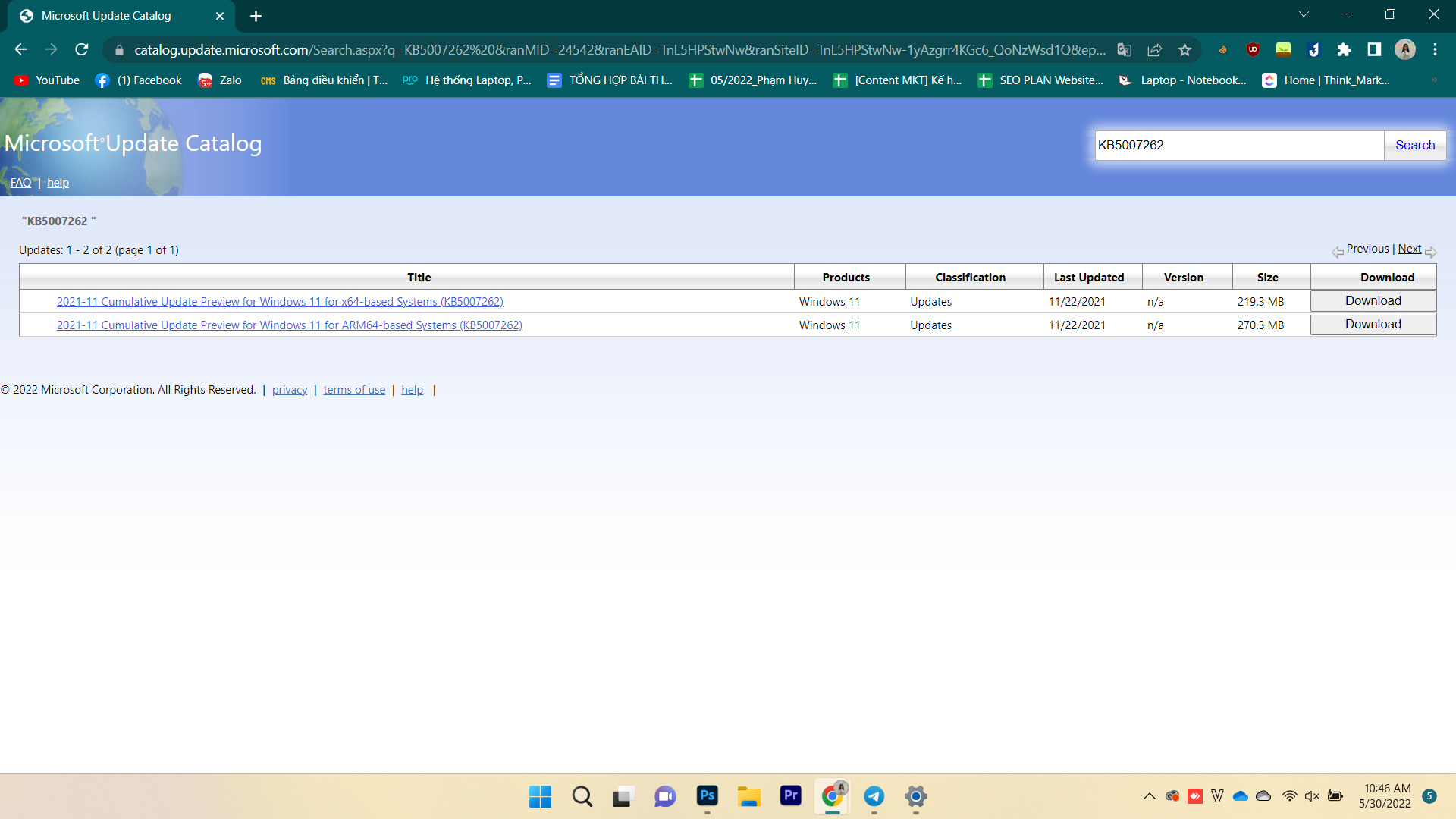Open taskbar Search
The width and height of the screenshot is (1456, 819).
pos(582,796)
